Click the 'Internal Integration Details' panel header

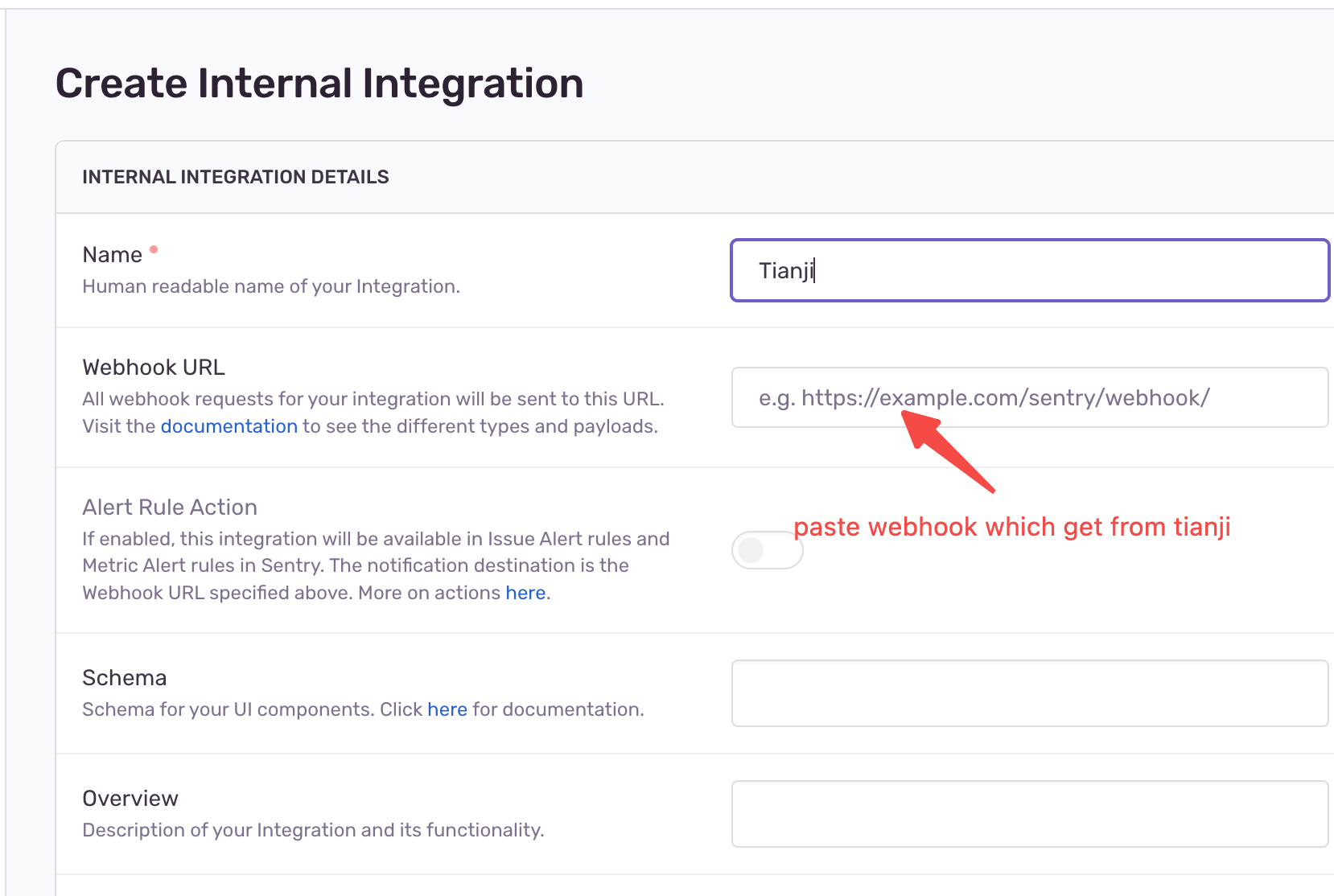point(236,177)
